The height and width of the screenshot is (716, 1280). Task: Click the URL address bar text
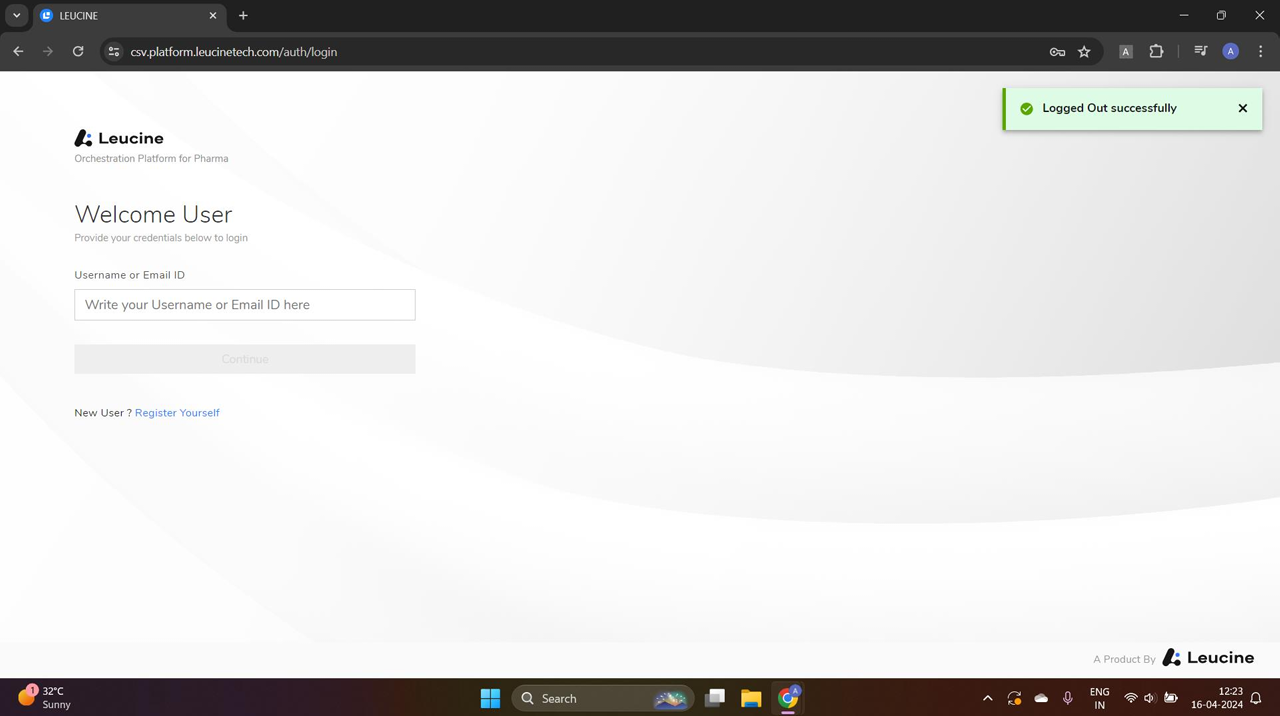[234, 52]
